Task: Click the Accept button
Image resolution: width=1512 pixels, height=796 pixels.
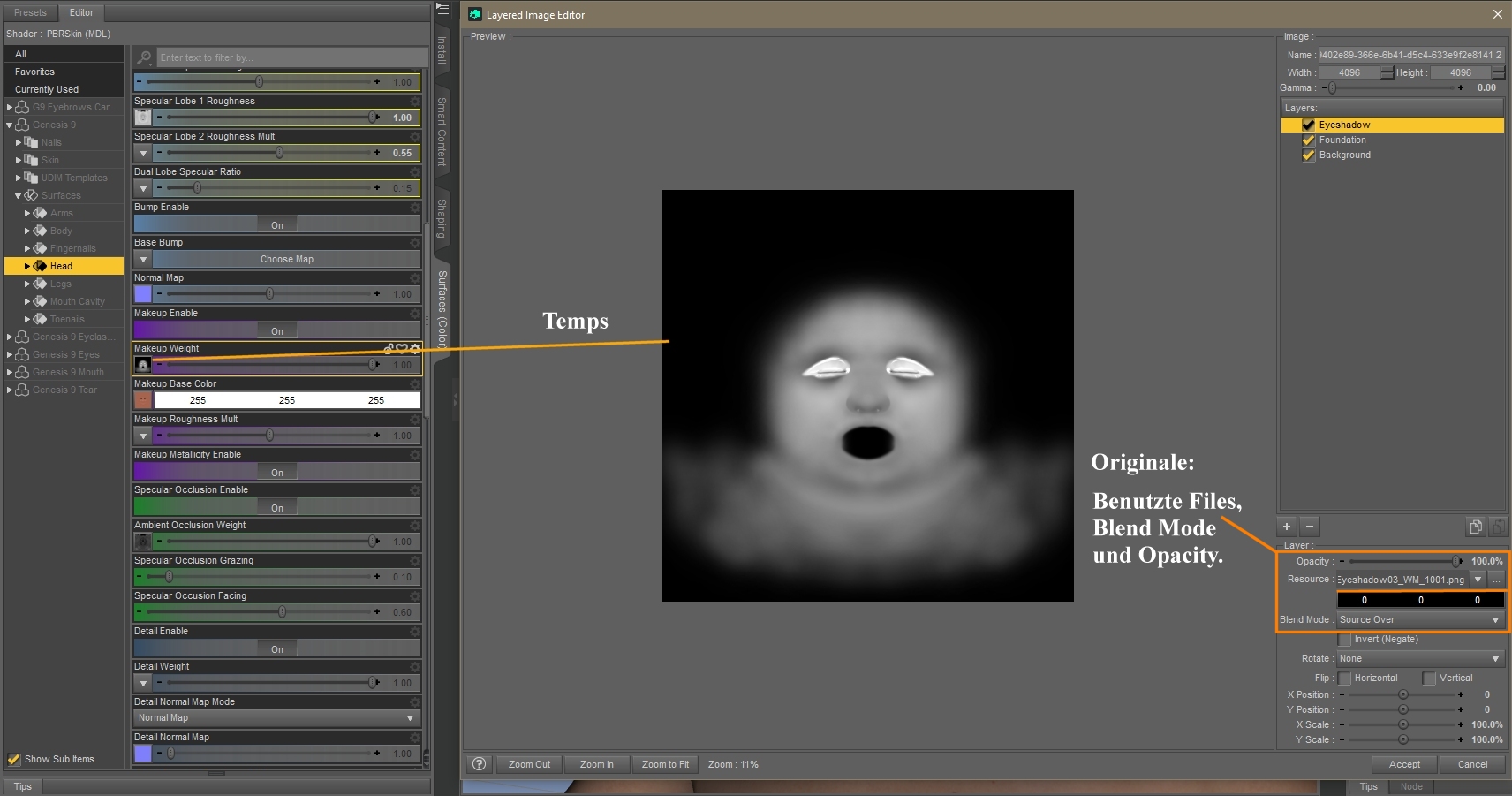Action: point(1404,764)
